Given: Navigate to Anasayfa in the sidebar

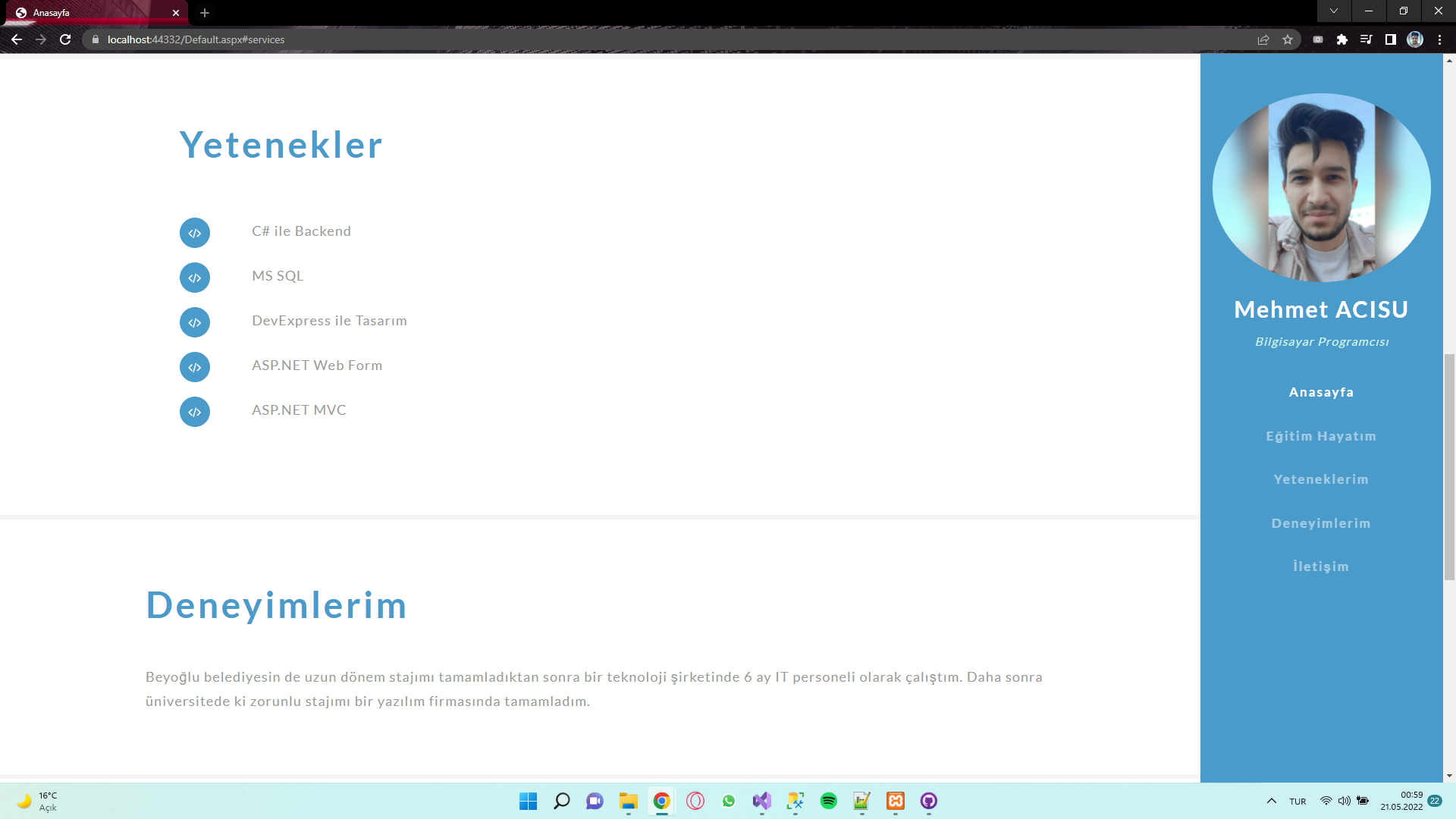Looking at the screenshot, I should pos(1321,392).
